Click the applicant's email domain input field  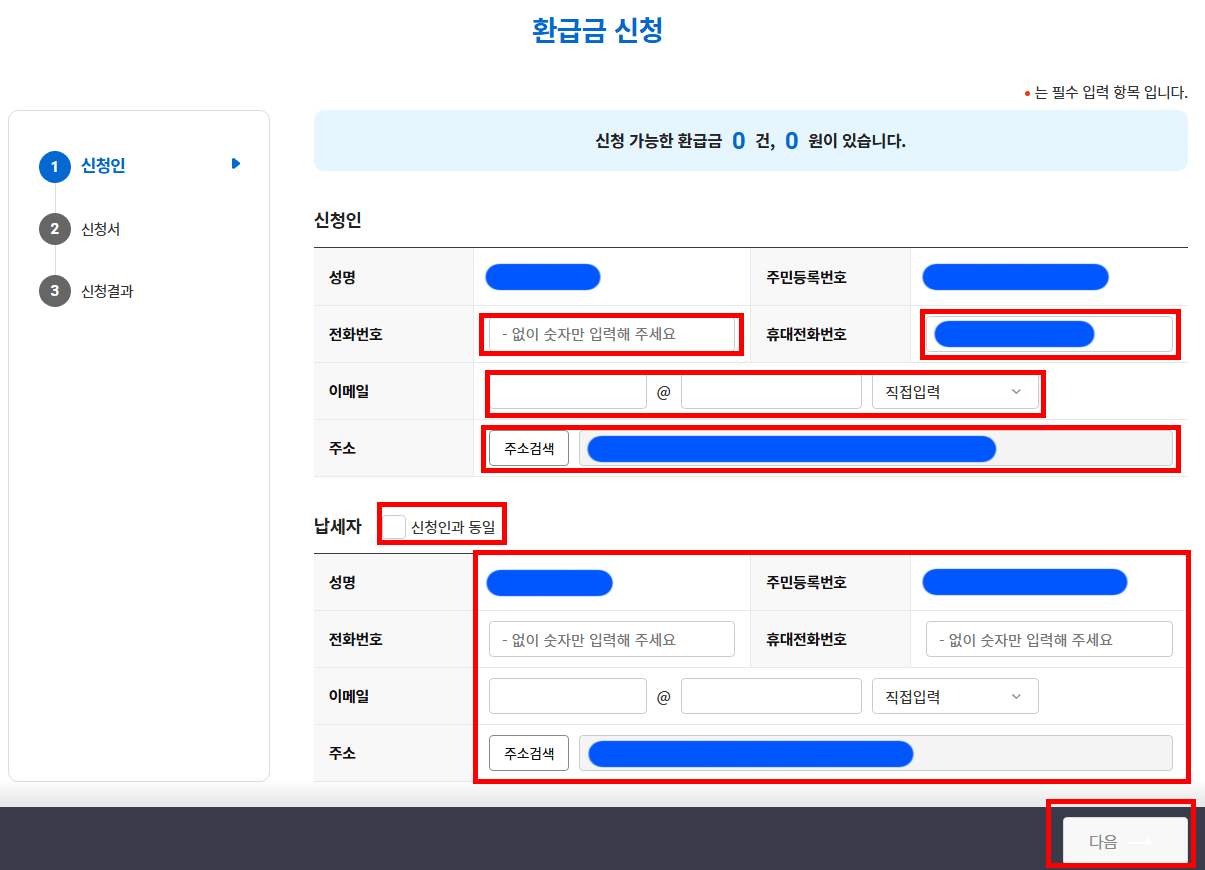pyautogui.click(x=770, y=393)
